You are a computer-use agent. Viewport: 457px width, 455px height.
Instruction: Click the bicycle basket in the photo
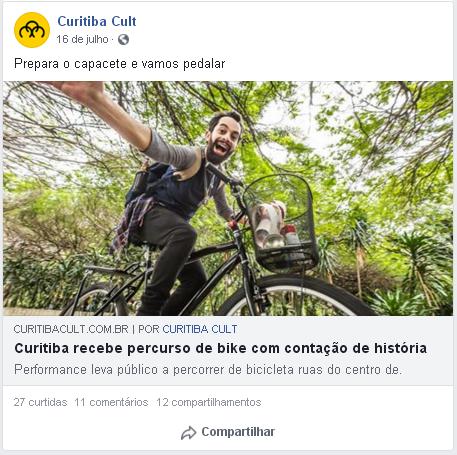point(280,222)
